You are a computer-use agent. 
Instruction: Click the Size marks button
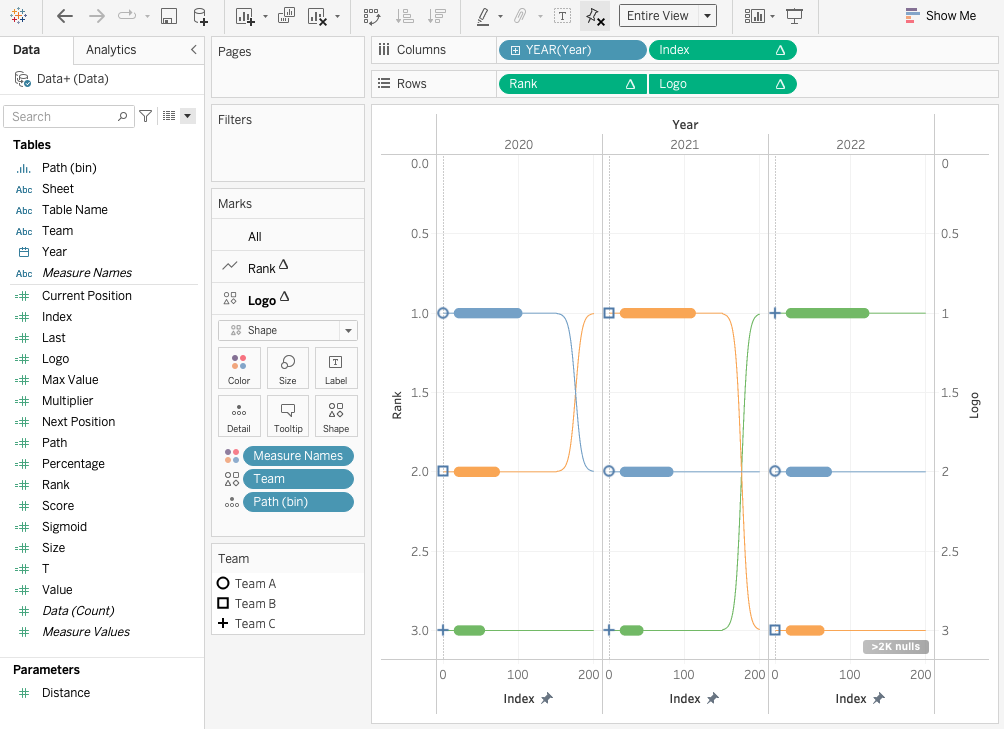pos(287,368)
